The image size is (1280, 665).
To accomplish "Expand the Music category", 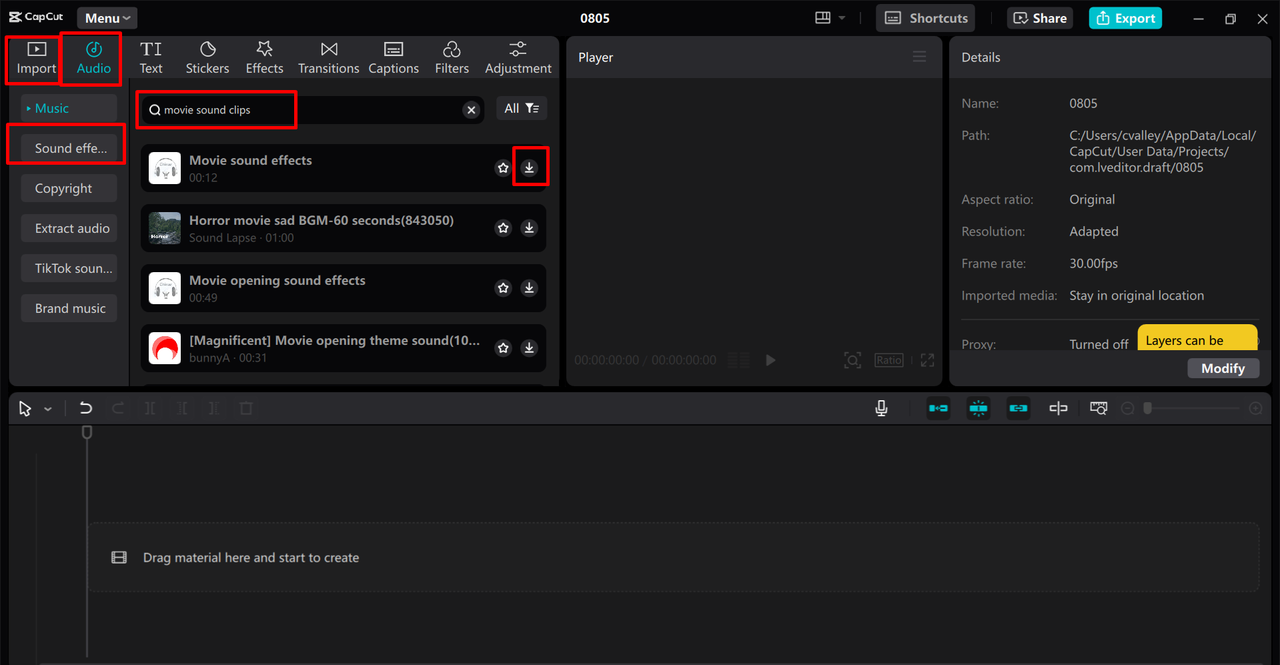I will tap(69, 108).
